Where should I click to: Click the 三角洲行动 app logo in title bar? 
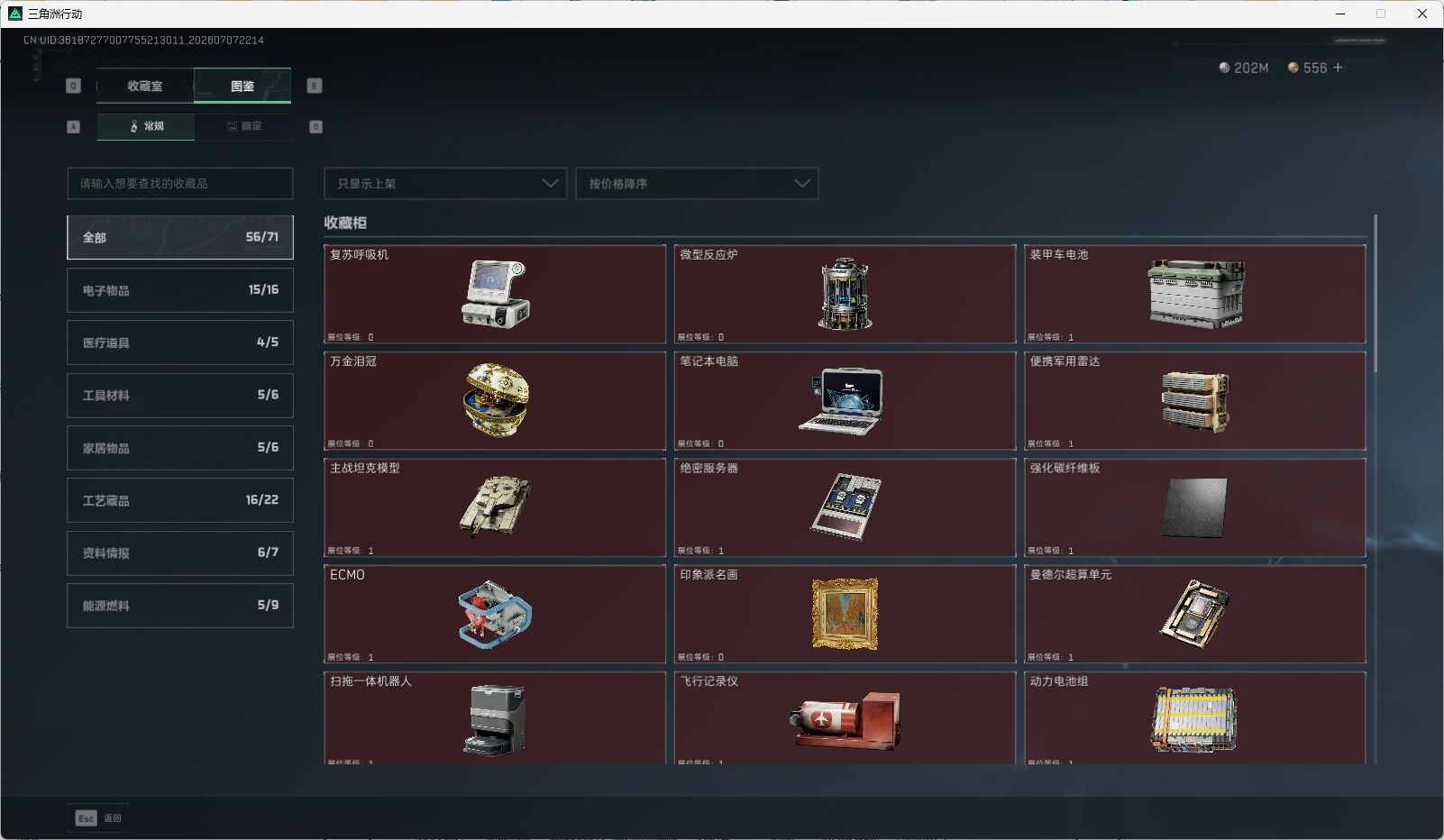14,14
